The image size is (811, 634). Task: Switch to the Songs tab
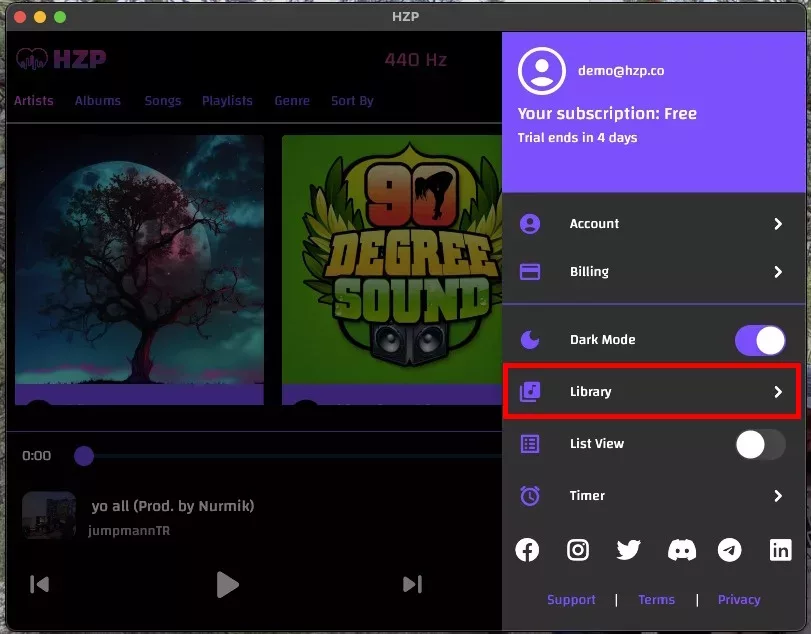click(x=163, y=100)
